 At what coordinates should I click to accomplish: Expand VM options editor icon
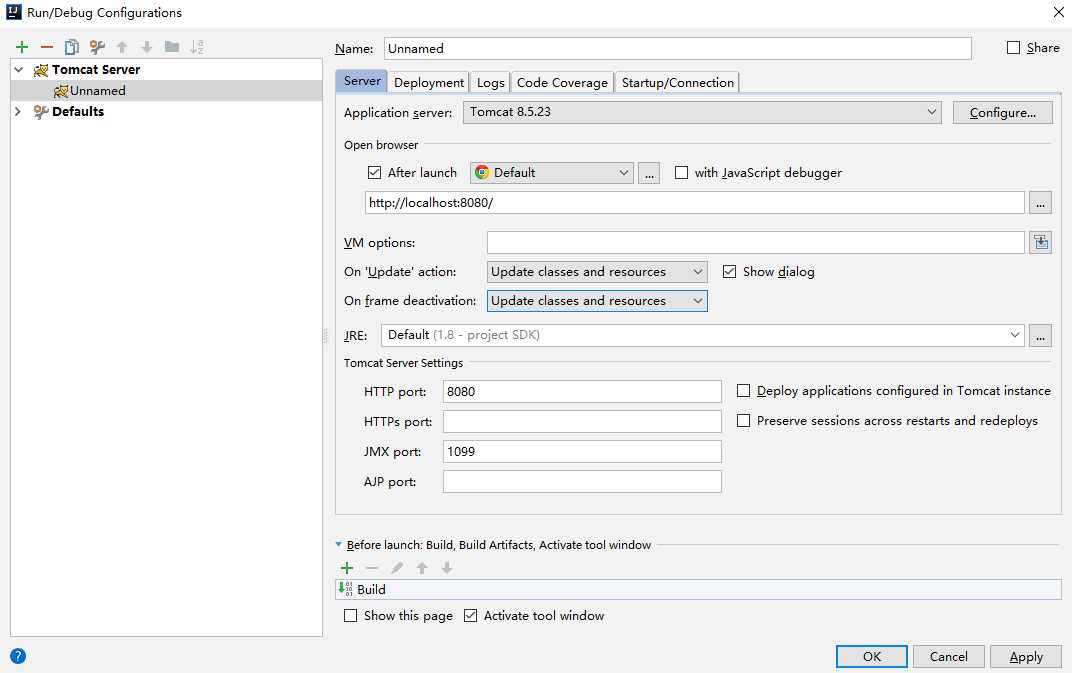pos(1041,242)
